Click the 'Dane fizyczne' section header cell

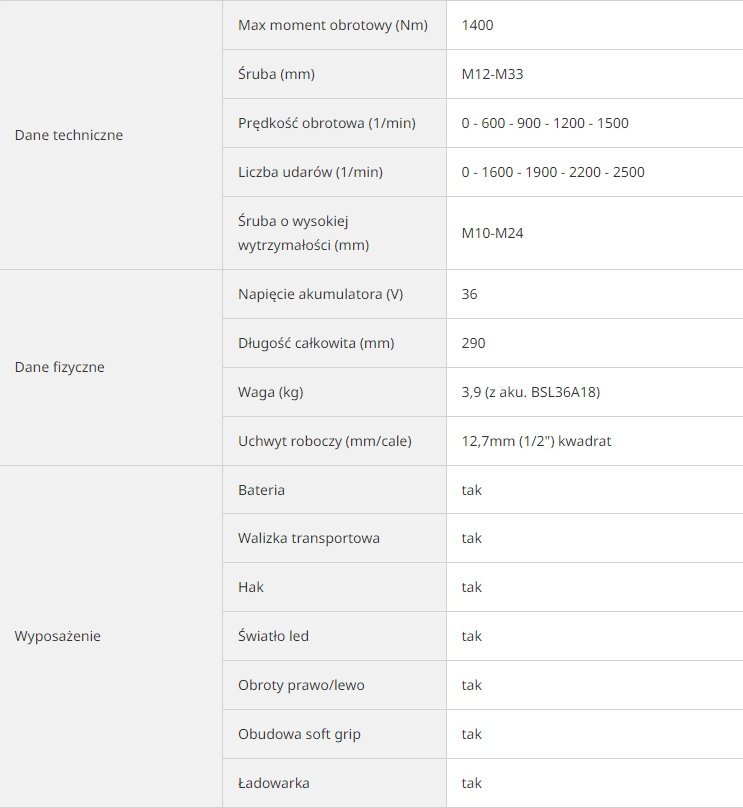60,367
